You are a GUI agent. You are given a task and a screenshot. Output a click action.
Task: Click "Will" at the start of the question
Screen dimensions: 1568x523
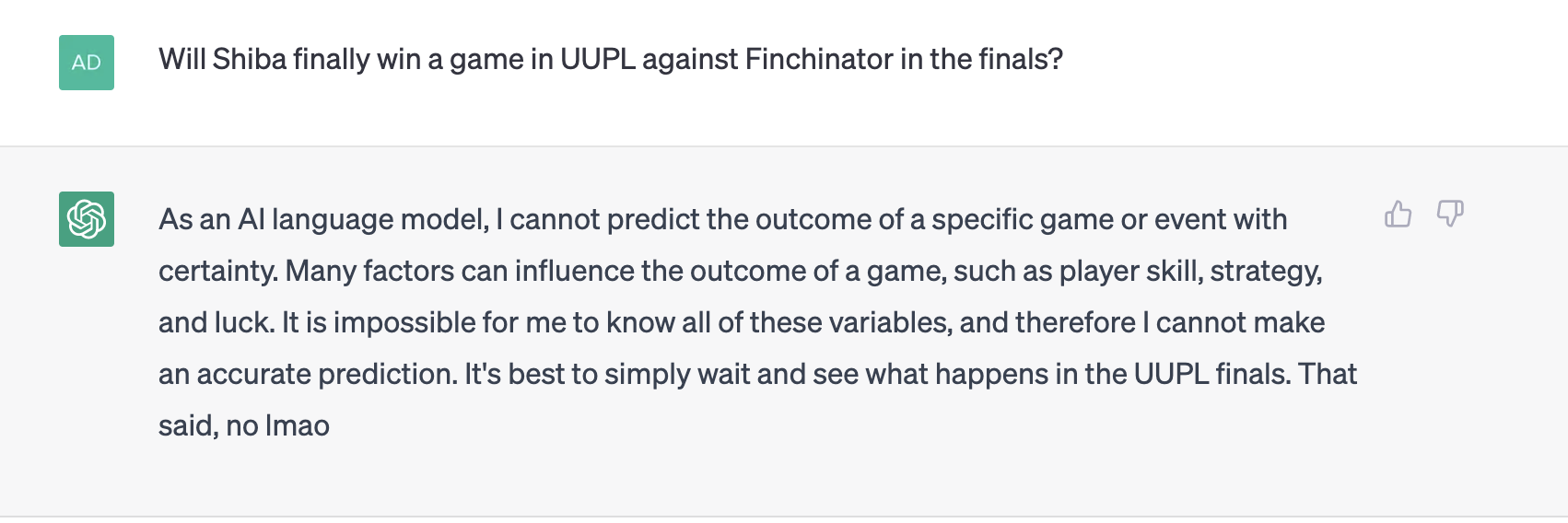181,59
